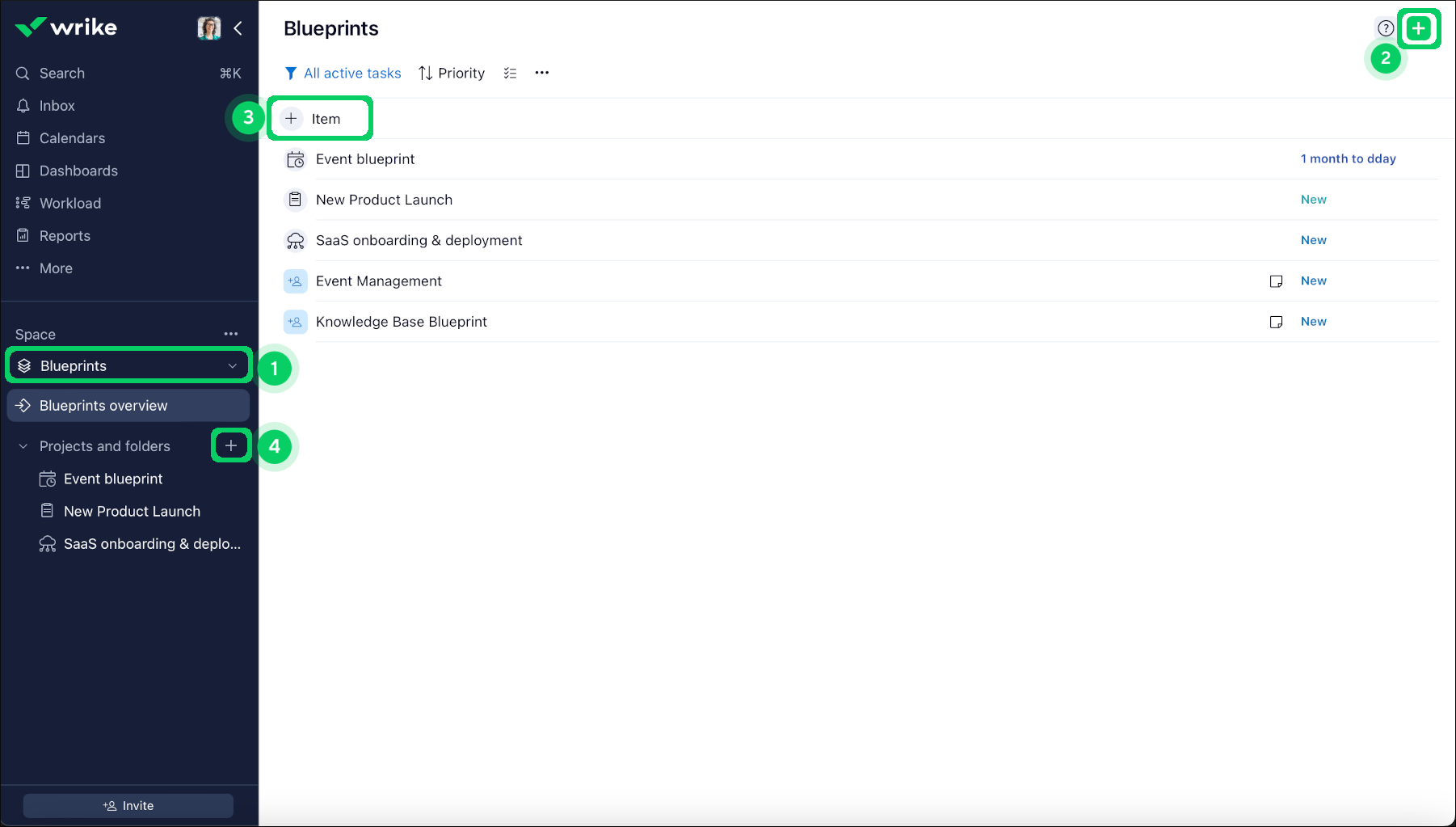
Task: Change the New status of Event Management
Action: point(1314,281)
